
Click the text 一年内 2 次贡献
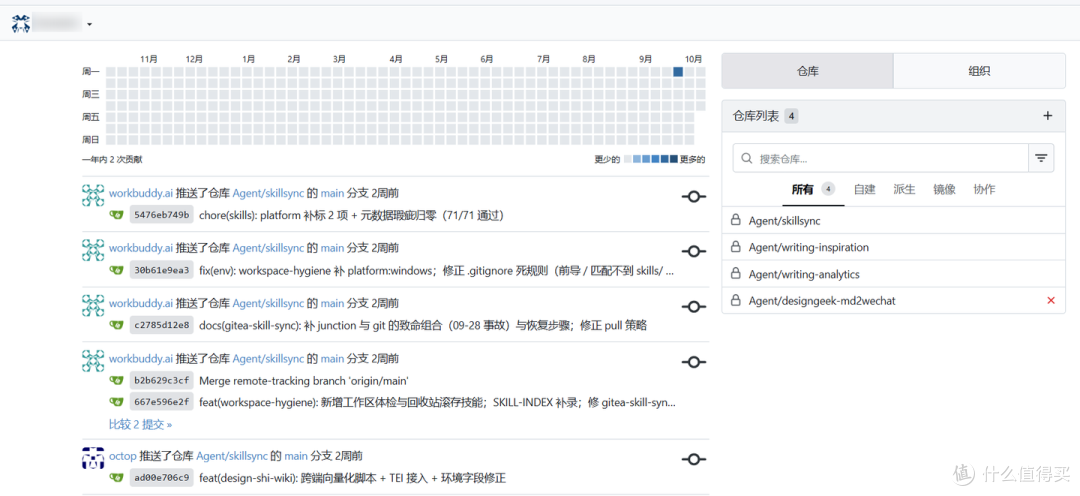click(x=112, y=159)
